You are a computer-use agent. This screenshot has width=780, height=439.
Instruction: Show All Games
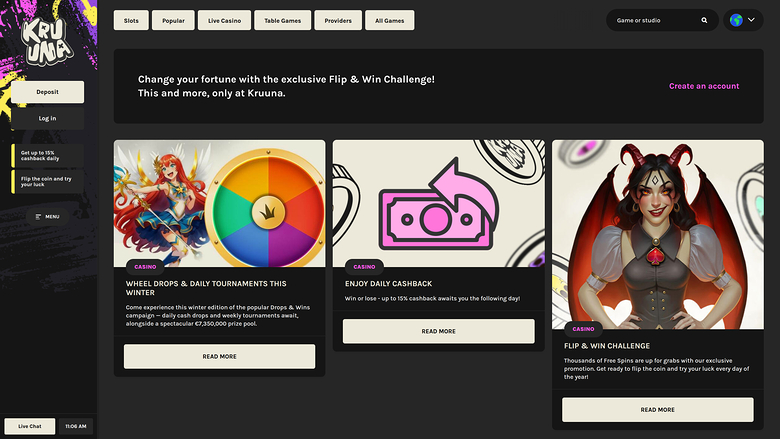390,20
